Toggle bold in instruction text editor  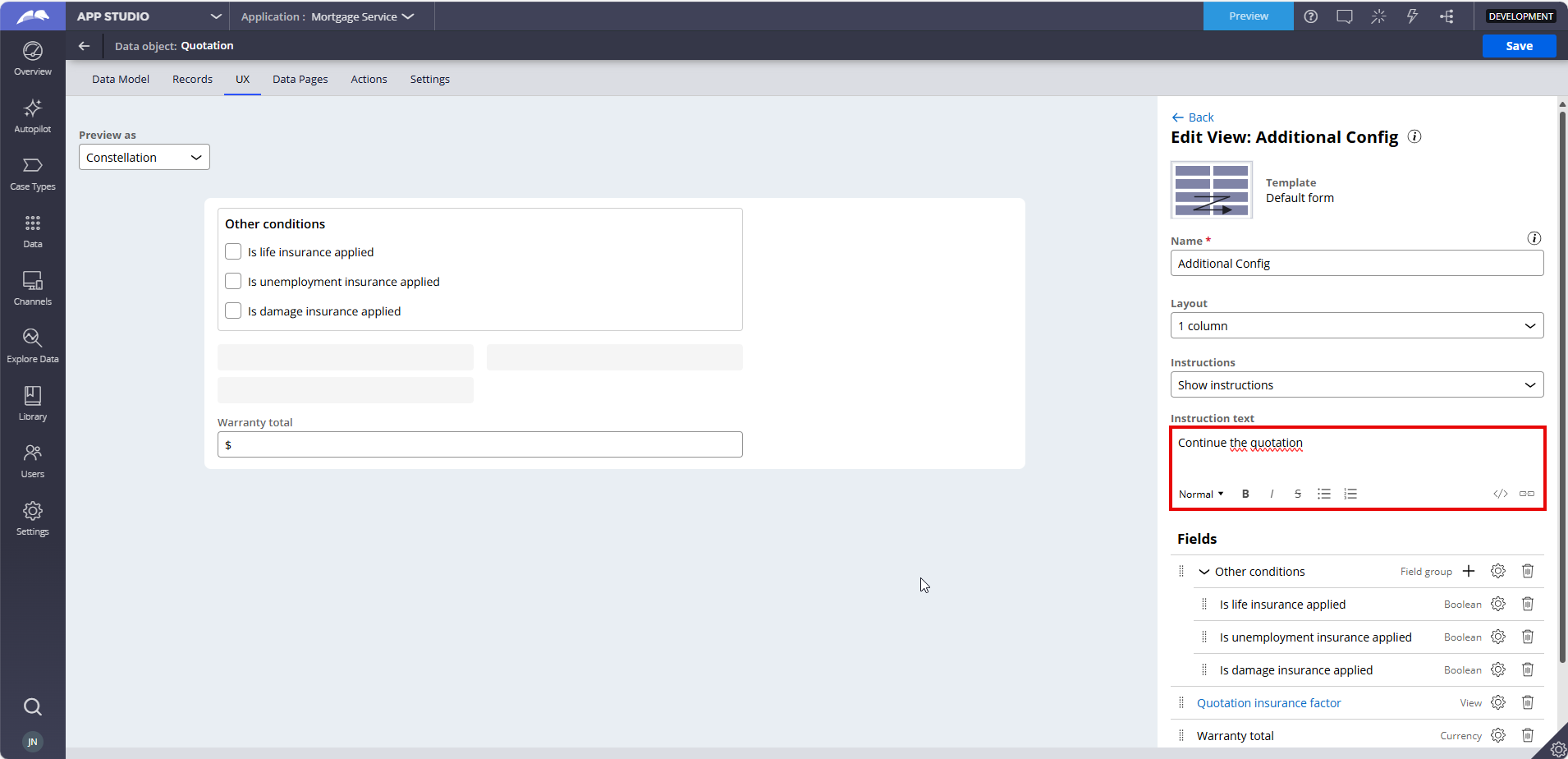(x=1245, y=494)
